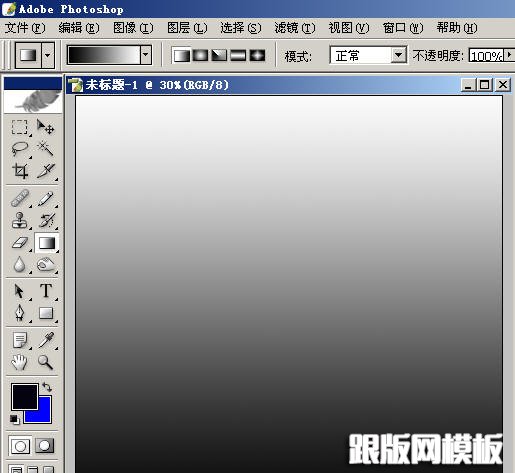The width and height of the screenshot is (515, 473).
Task: Select the Rectangular Marquee tool
Action: (x=19, y=127)
